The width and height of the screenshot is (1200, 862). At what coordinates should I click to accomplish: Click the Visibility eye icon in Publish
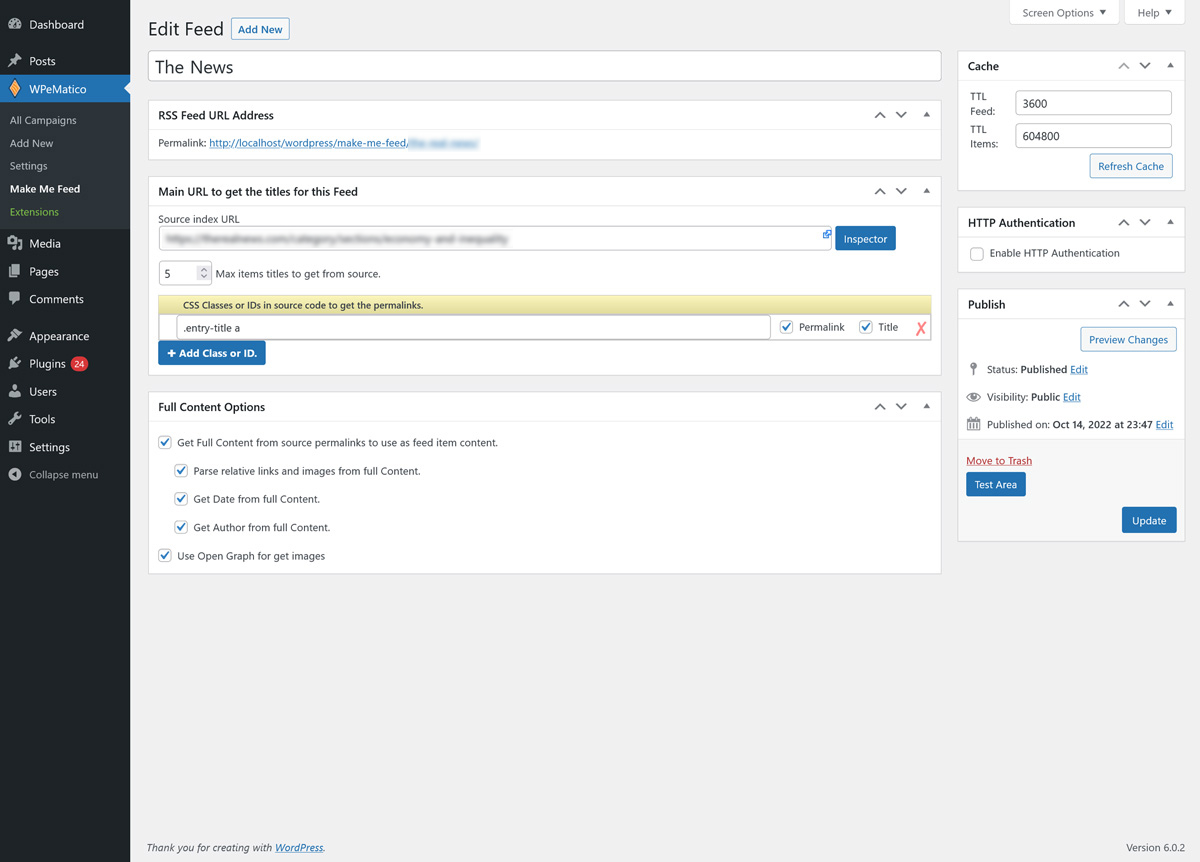coord(974,397)
